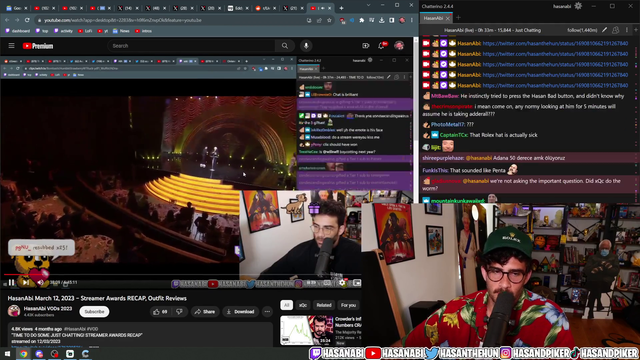Seek on the video progress bar

click(x=182, y=275)
